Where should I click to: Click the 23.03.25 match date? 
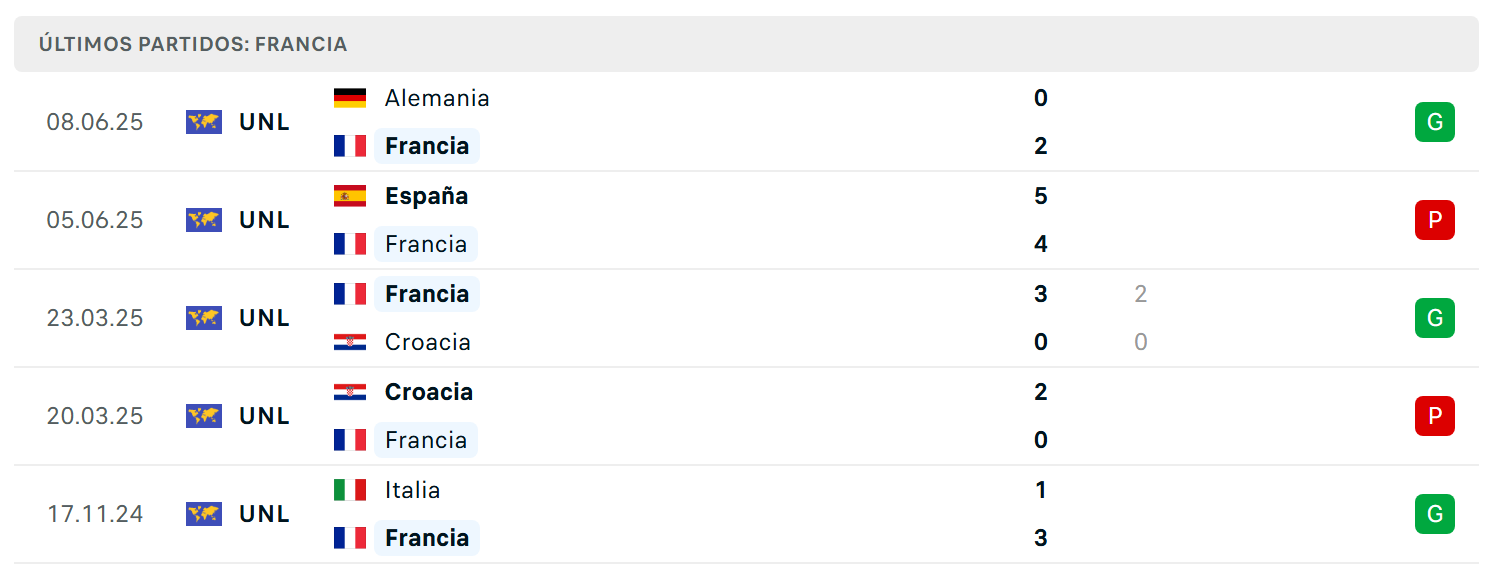pos(95,318)
